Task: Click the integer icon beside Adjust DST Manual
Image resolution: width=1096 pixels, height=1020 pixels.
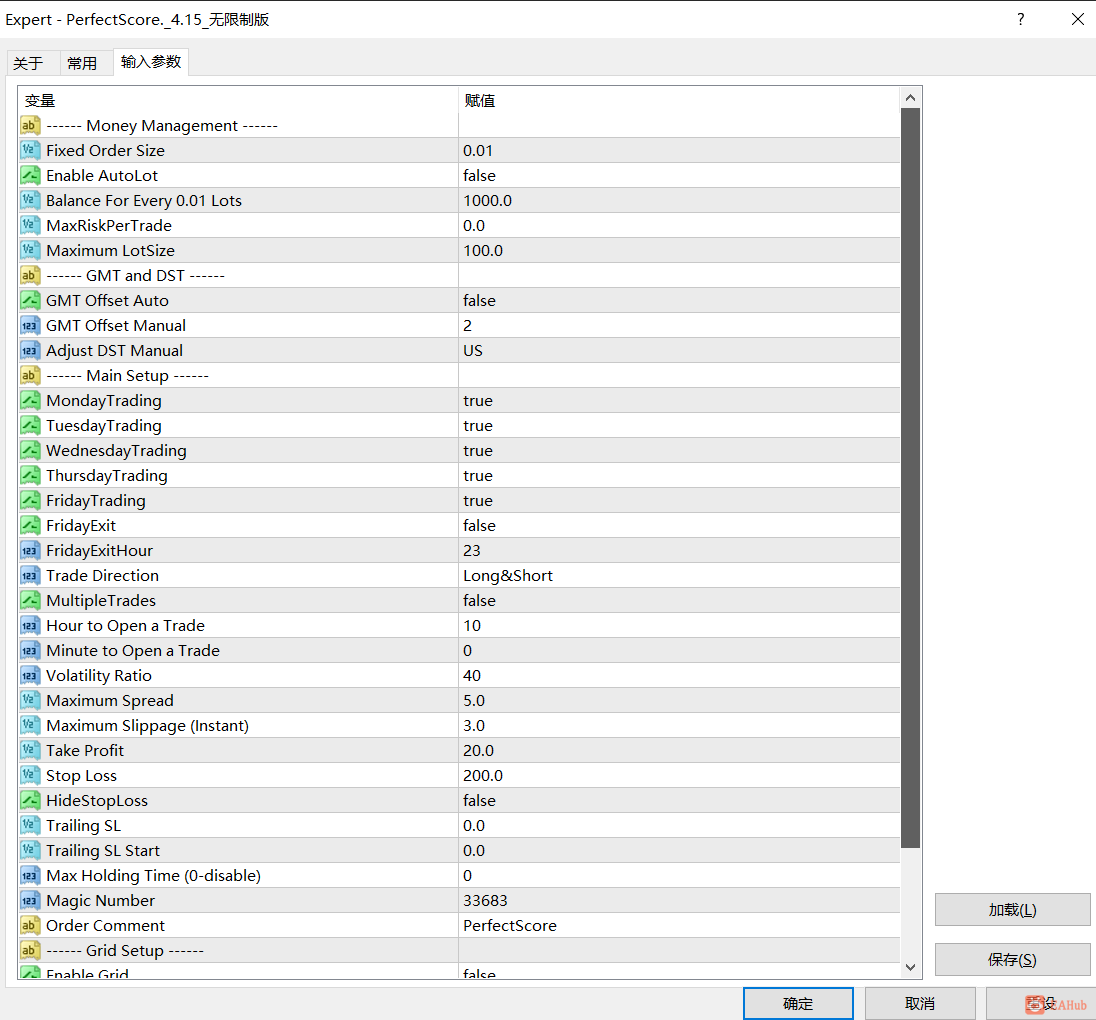Action: click(30, 350)
